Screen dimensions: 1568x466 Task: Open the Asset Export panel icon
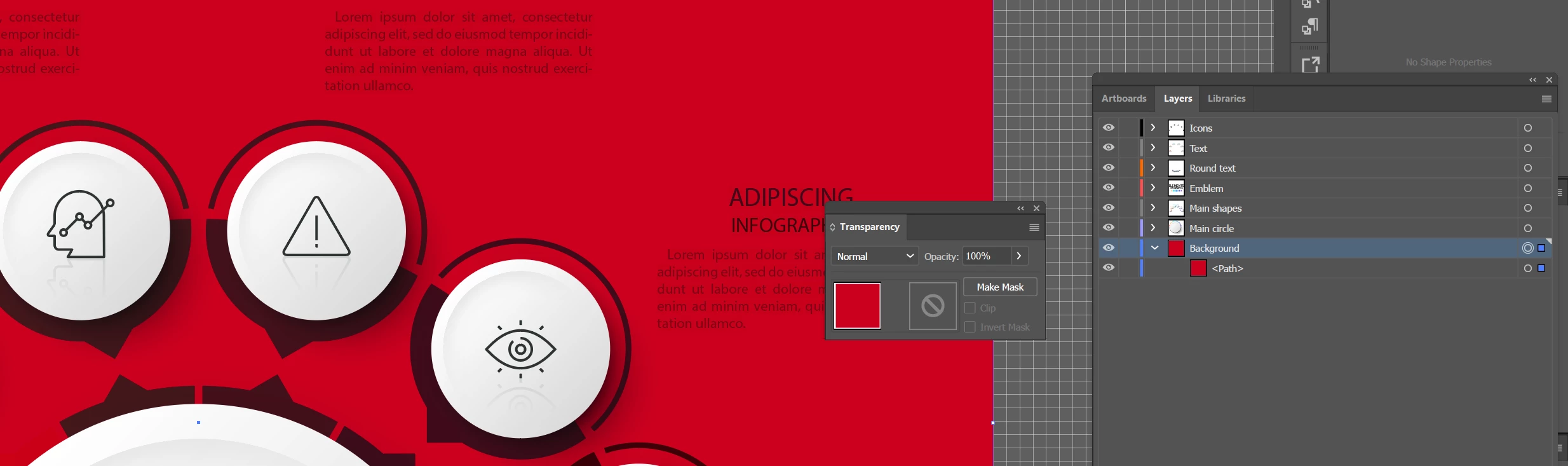pyautogui.click(x=1310, y=64)
